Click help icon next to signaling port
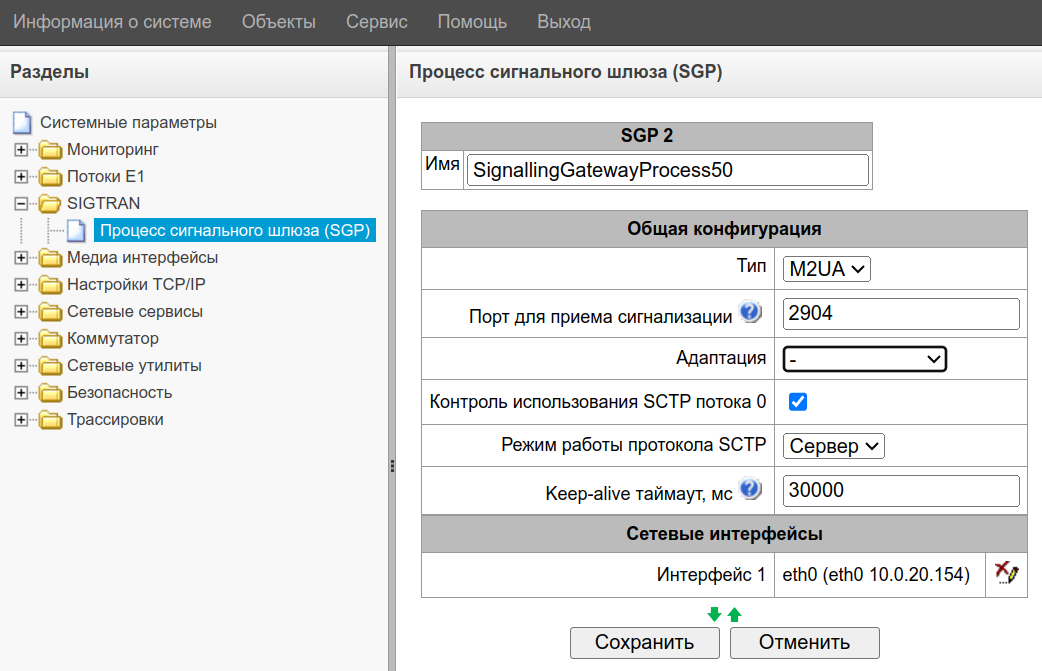 coord(750,315)
